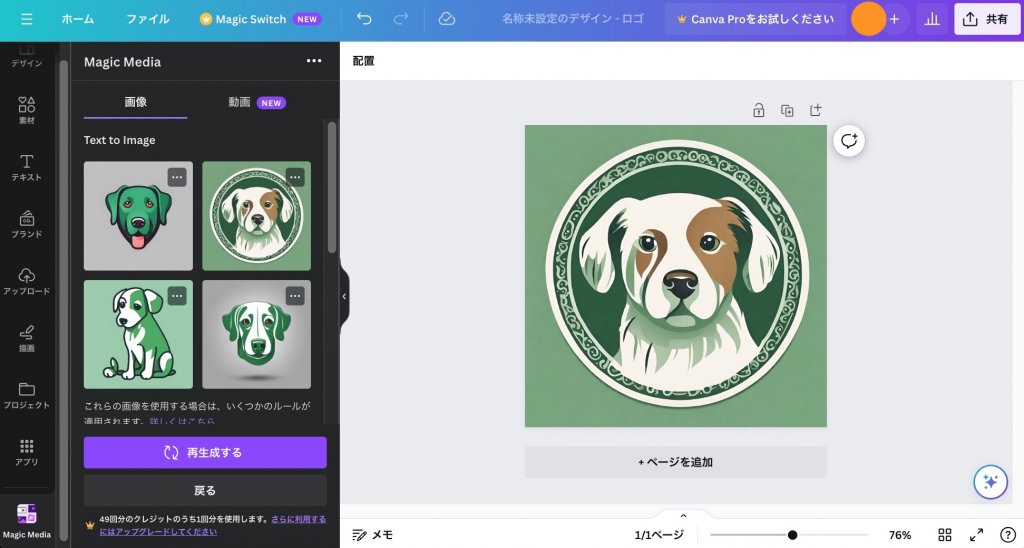The height and width of the screenshot is (548, 1024).
Task: Collapse the side panel arrow handle
Action: click(344, 296)
